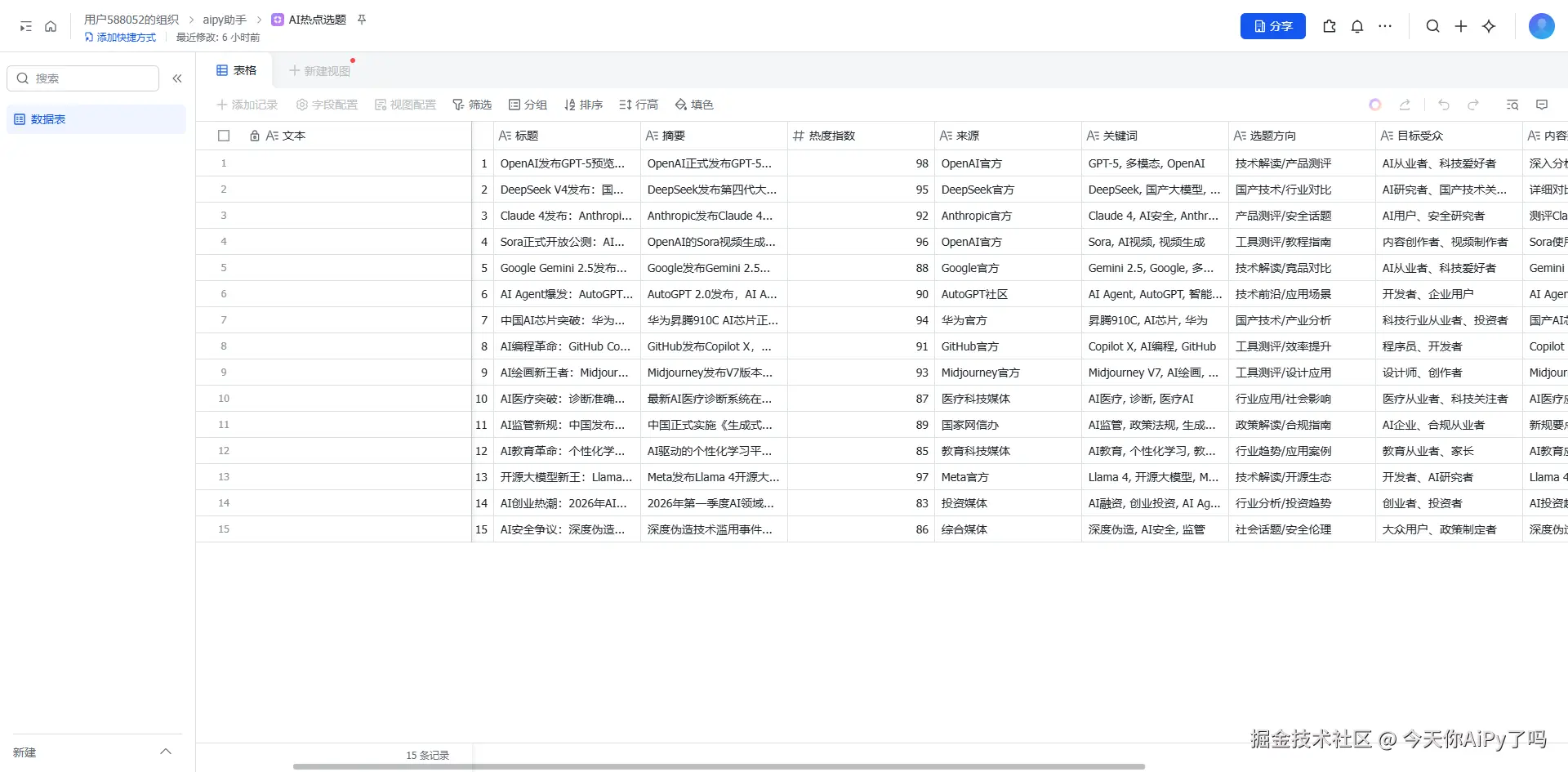This screenshot has height=772, width=1568.
Task: Click heat index value 96
Action: [861, 242]
